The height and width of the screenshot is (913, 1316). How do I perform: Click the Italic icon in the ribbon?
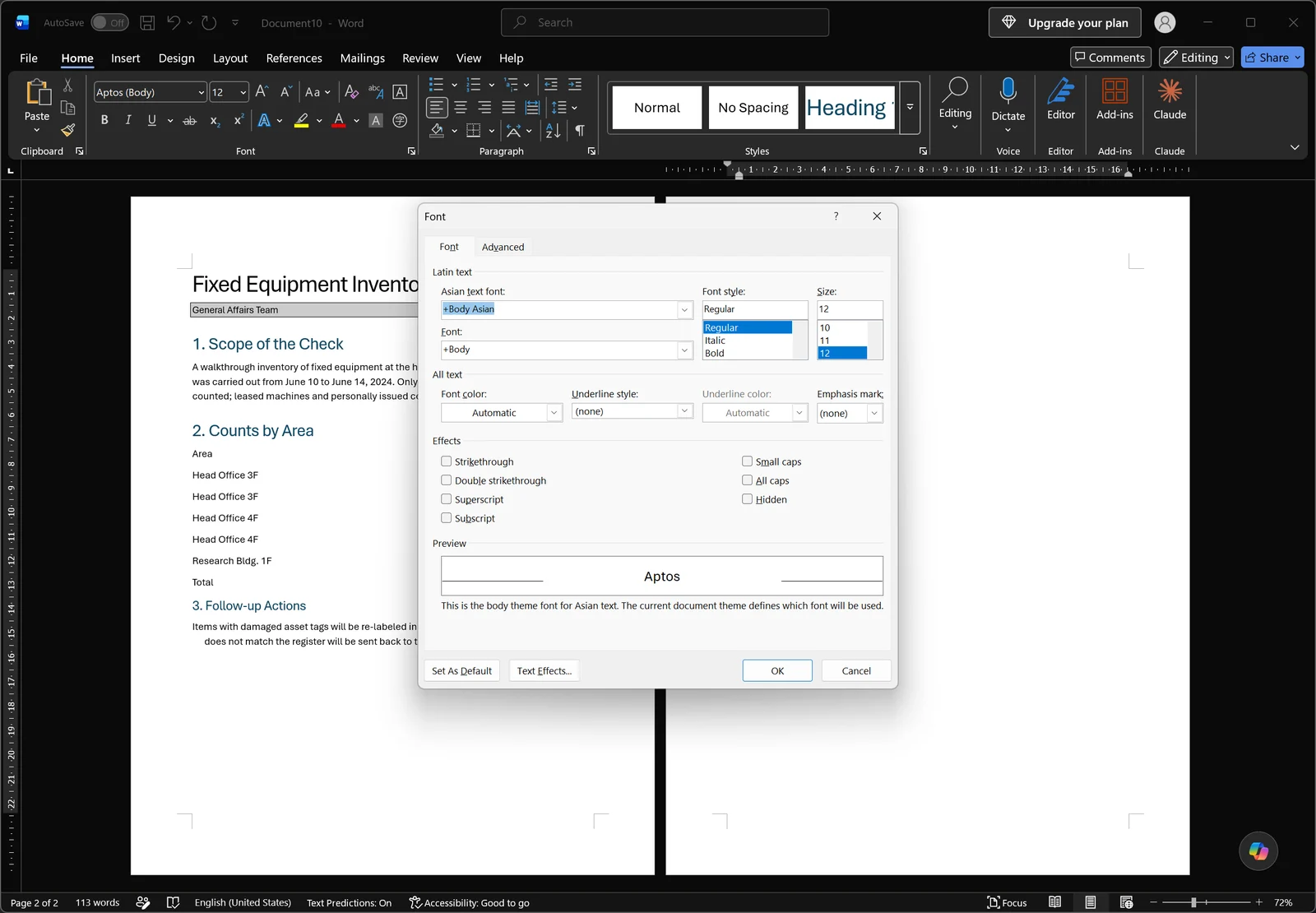click(128, 120)
